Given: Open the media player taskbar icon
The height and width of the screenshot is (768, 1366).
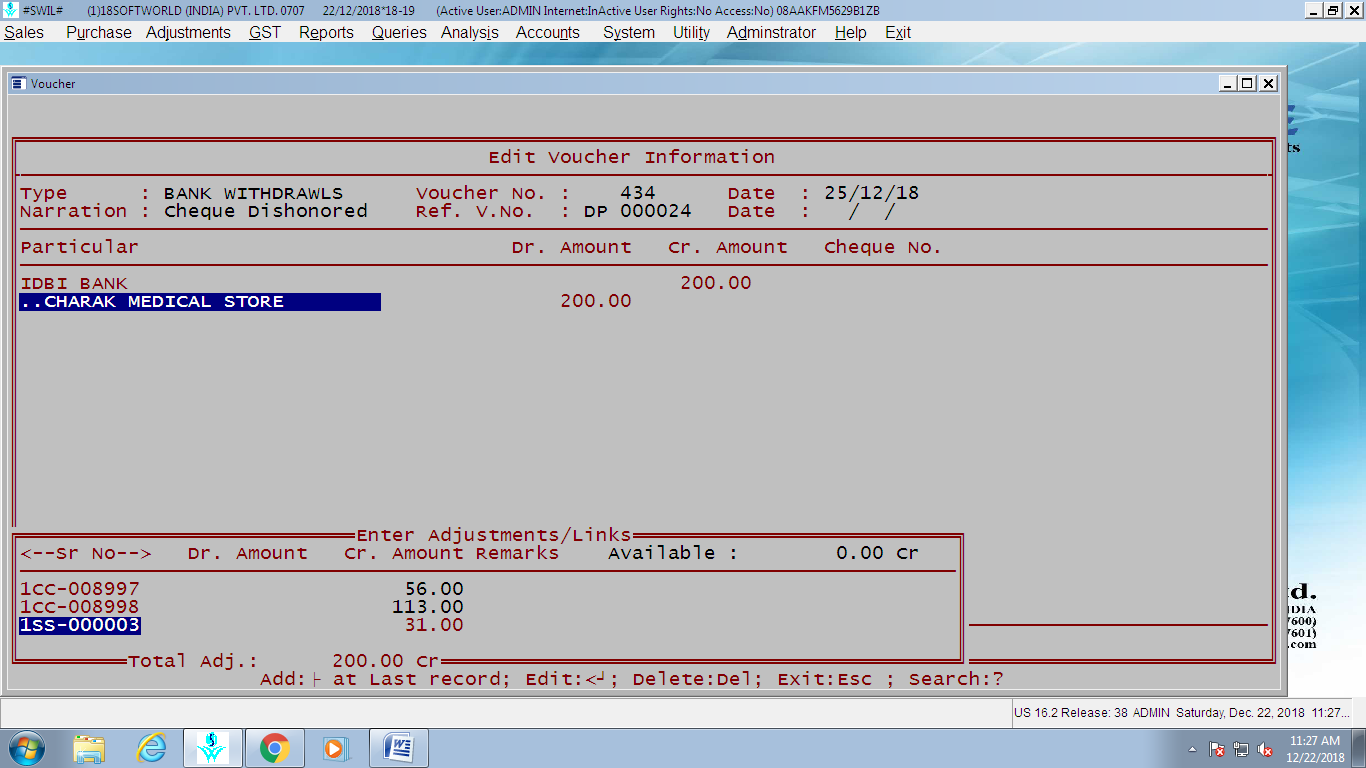Looking at the screenshot, I should click(x=335, y=748).
